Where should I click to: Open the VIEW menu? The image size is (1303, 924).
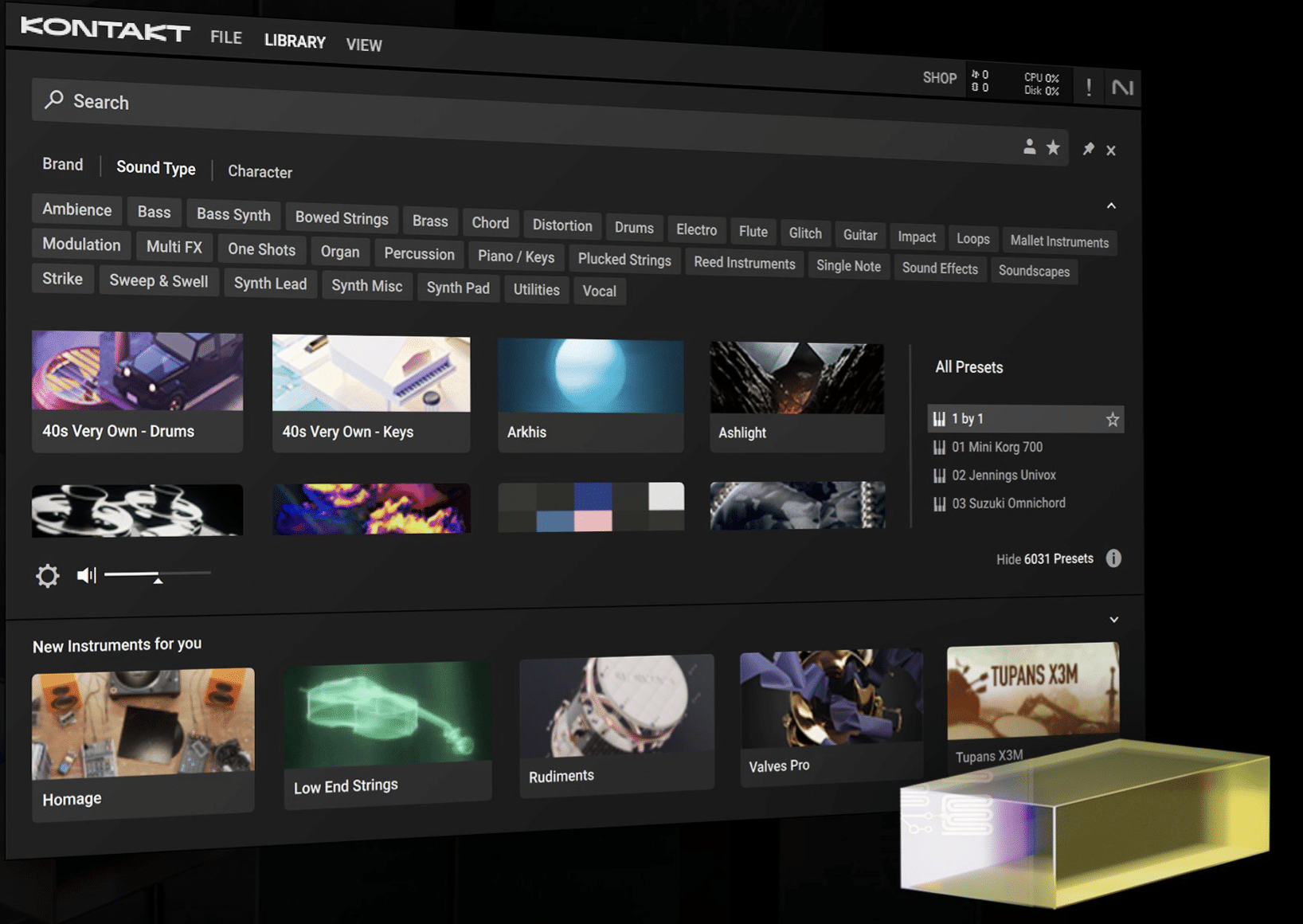click(x=364, y=45)
